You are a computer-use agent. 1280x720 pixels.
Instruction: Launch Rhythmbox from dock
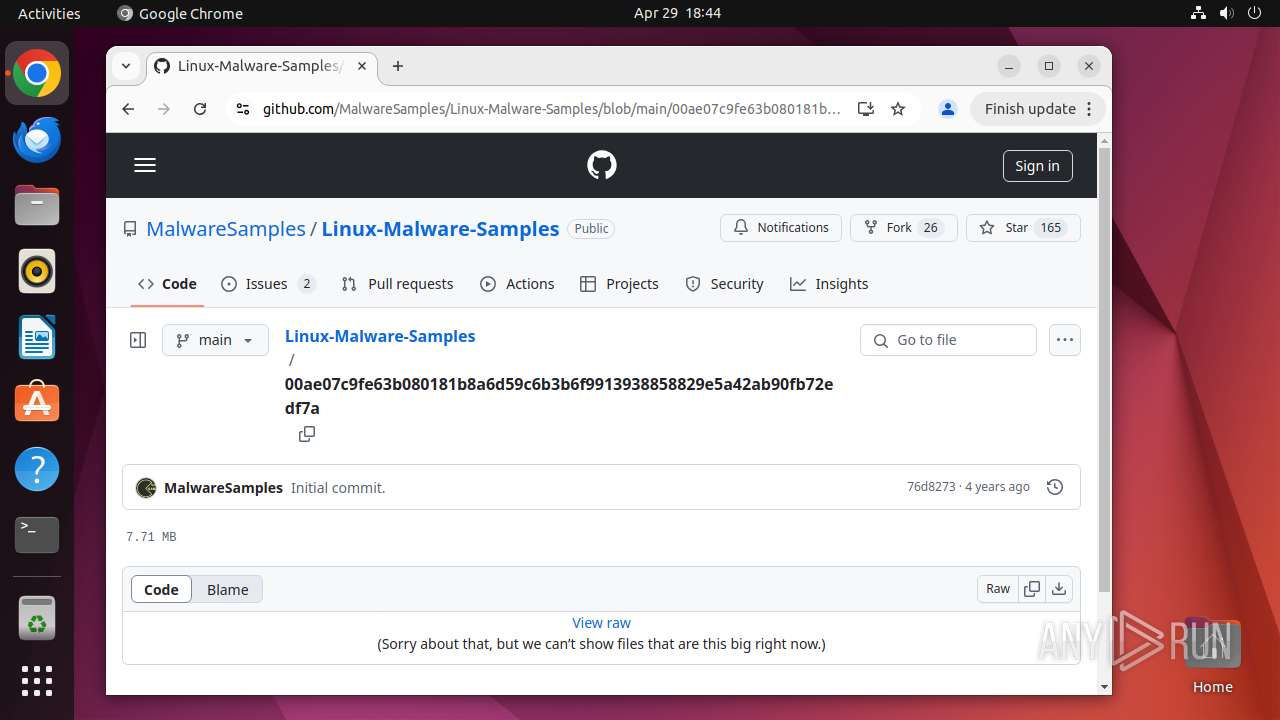pos(37,272)
